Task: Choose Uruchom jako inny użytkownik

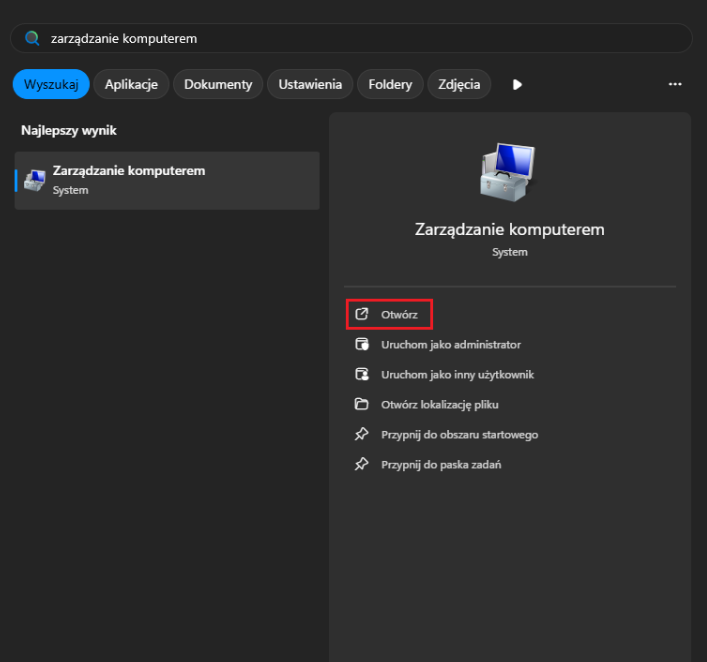Action: (457, 374)
